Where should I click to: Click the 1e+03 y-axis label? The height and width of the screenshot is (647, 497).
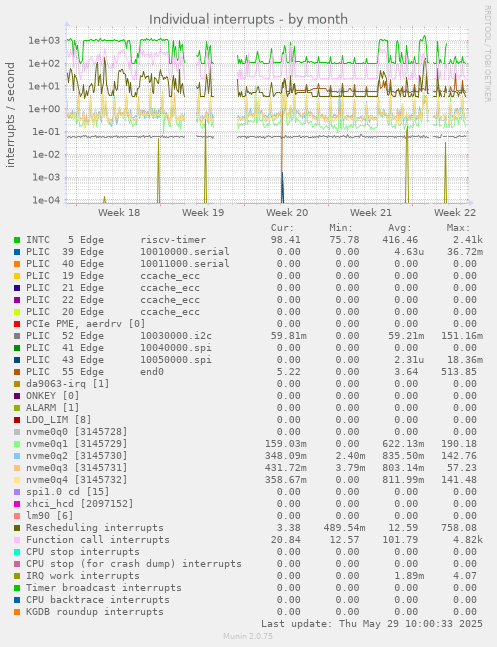(44, 40)
